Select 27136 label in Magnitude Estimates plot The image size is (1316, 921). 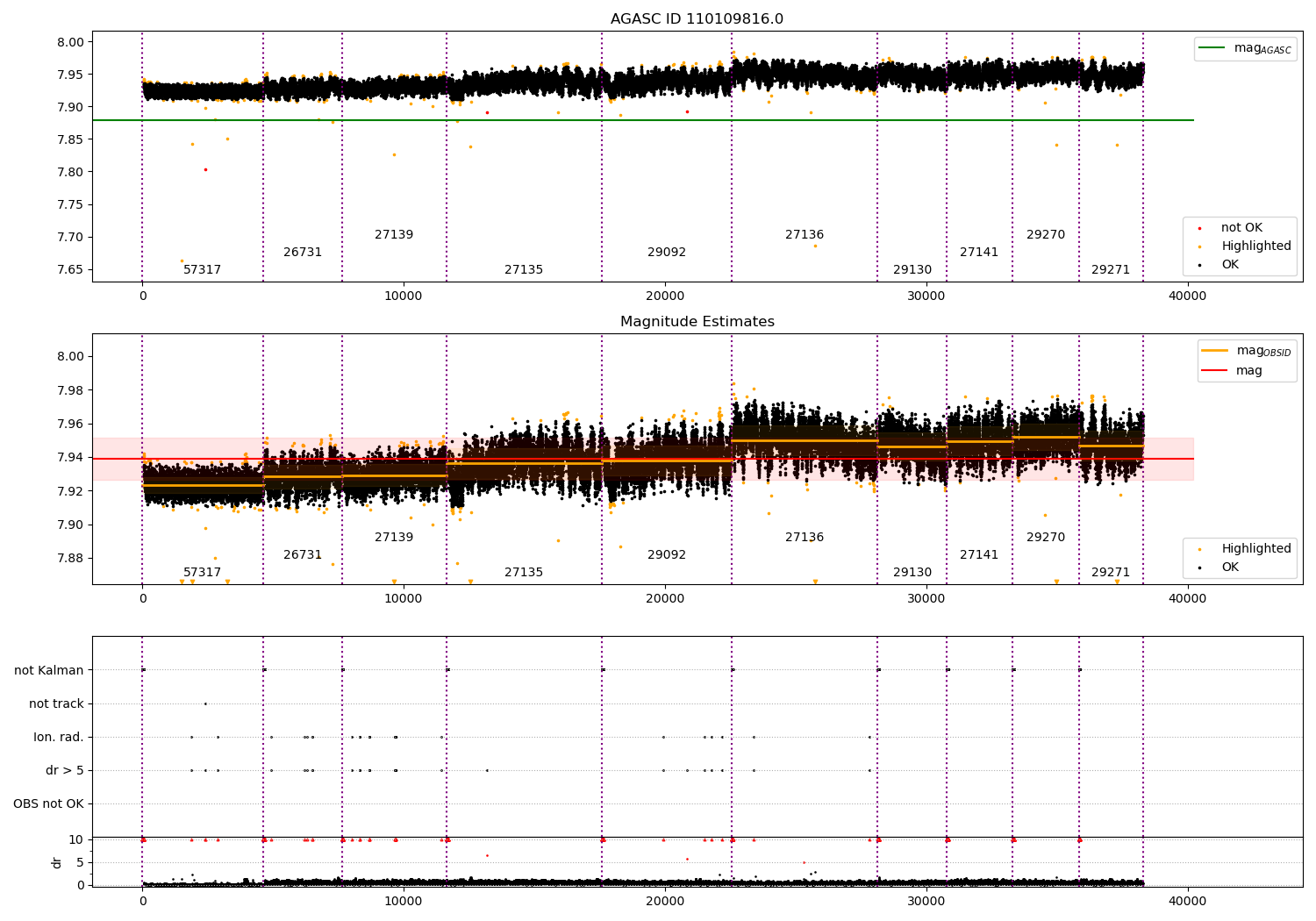coord(805,538)
